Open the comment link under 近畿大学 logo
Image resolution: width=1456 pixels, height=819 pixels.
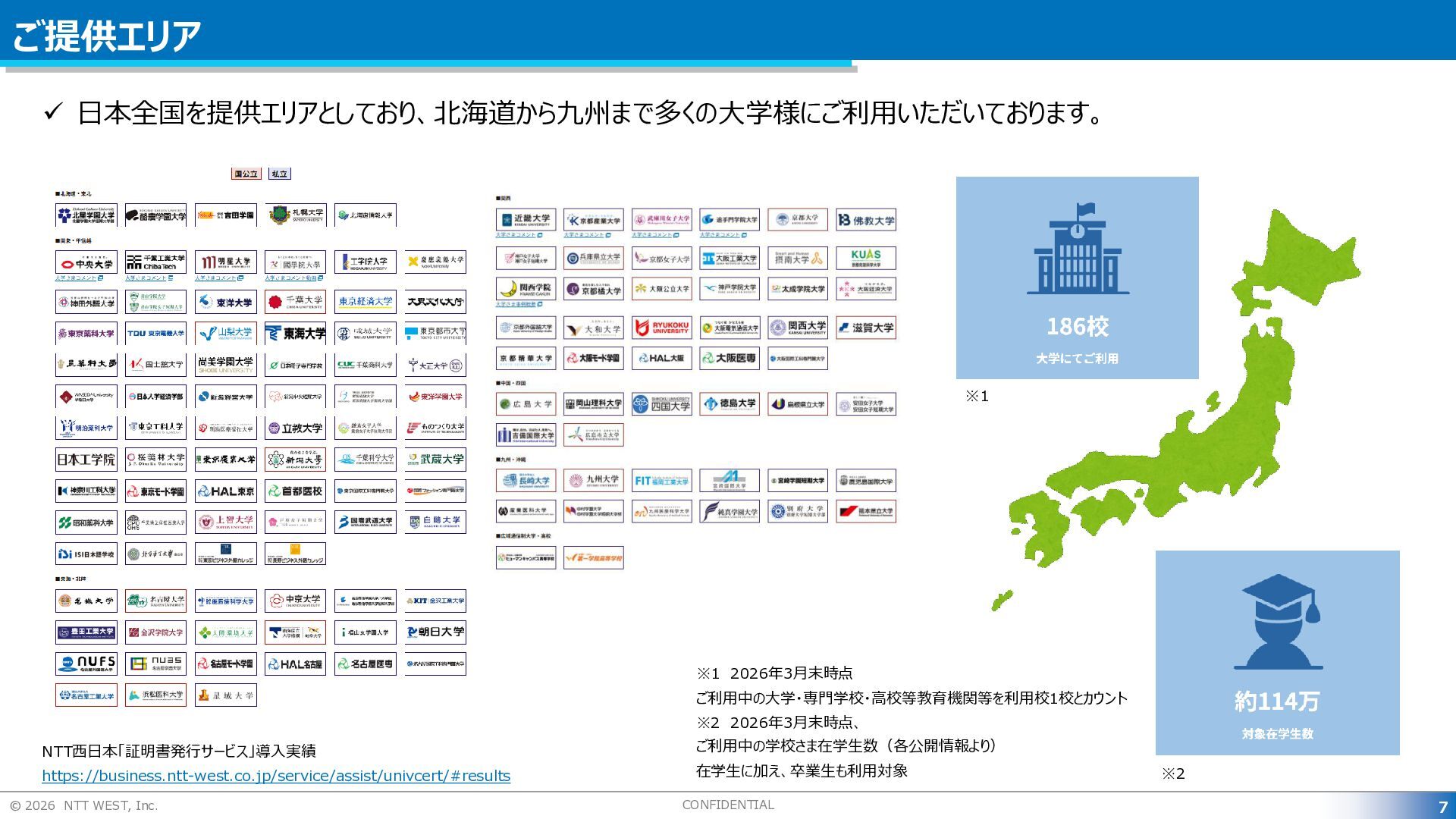pyautogui.click(x=519, y=235)
